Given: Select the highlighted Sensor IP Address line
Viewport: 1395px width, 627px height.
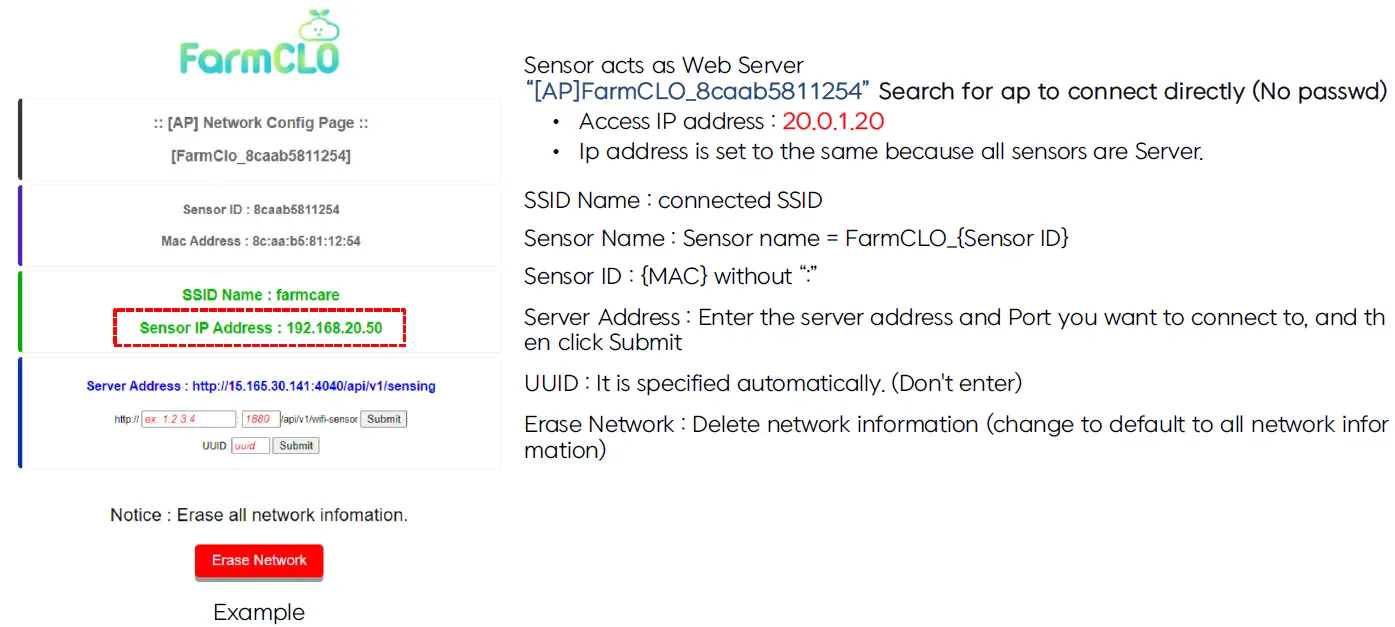Looking at the screenshot, I should pos(260,328).
